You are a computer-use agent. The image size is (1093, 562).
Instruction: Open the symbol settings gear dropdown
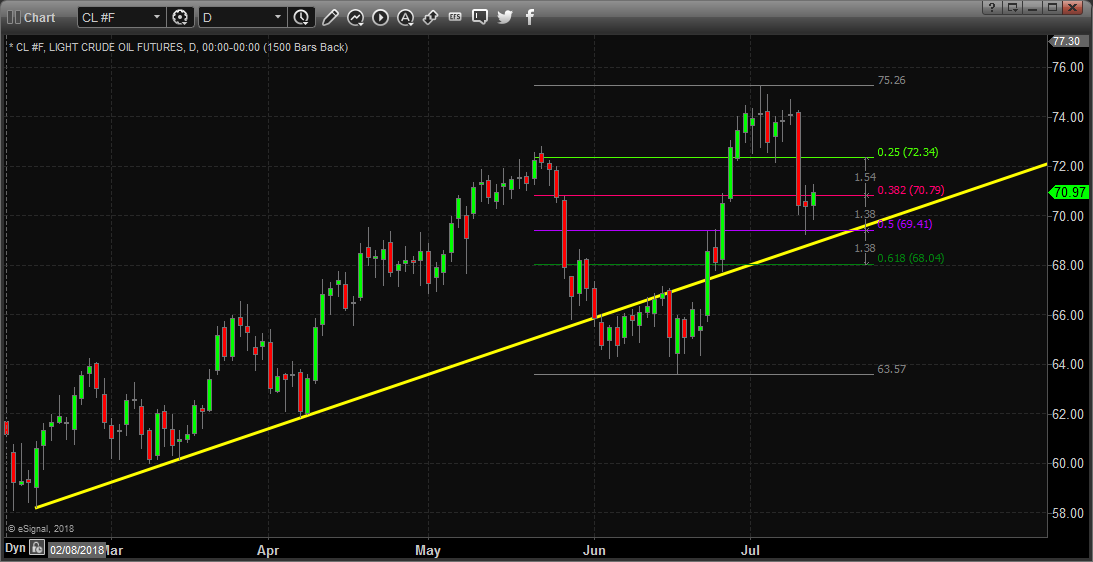tap(180, 17)
